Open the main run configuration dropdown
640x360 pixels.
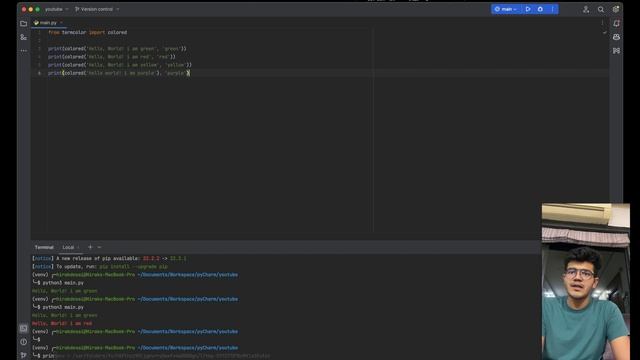[506, 9]
